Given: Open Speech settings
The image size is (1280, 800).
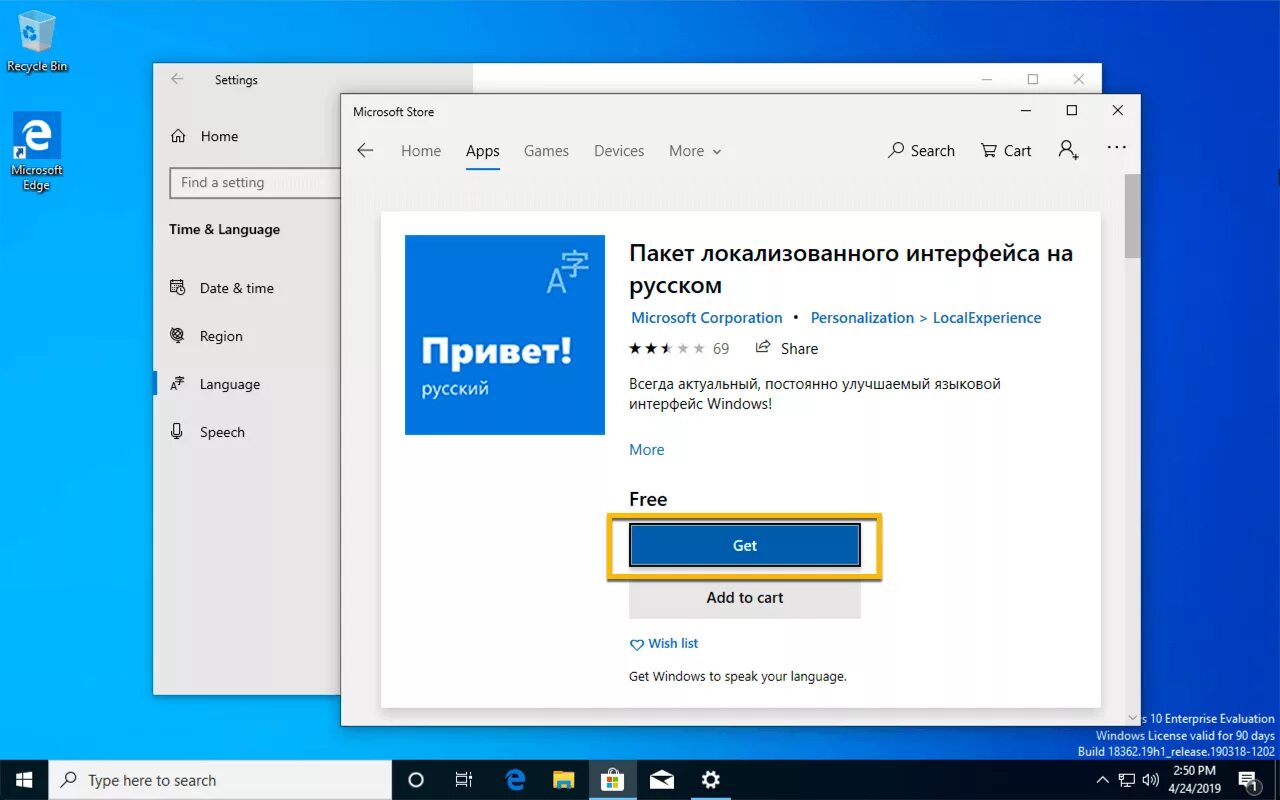Looking at the screenshot, I should [207, 432].
